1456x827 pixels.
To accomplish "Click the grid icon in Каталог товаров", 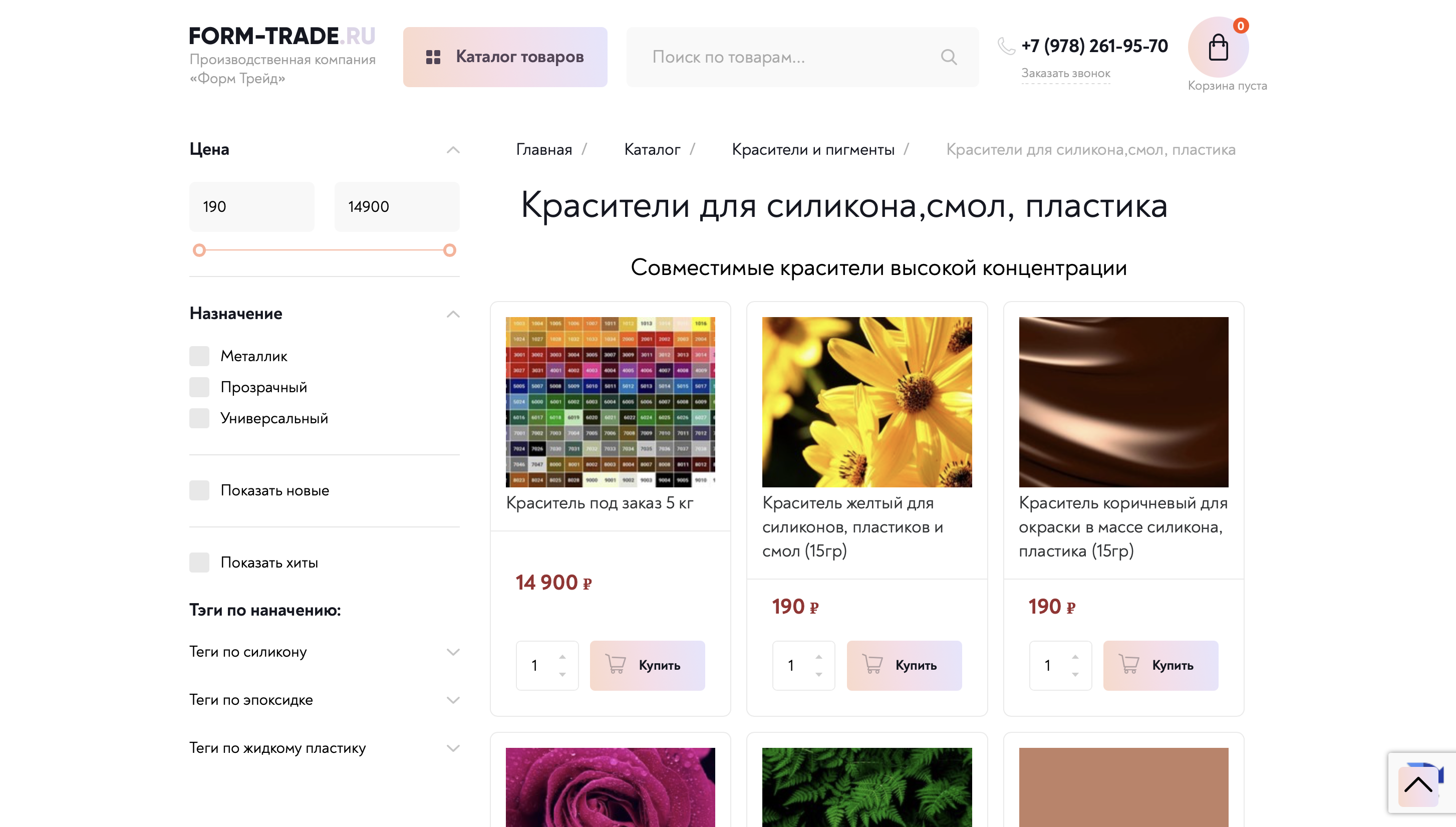I will pos(433,57).
